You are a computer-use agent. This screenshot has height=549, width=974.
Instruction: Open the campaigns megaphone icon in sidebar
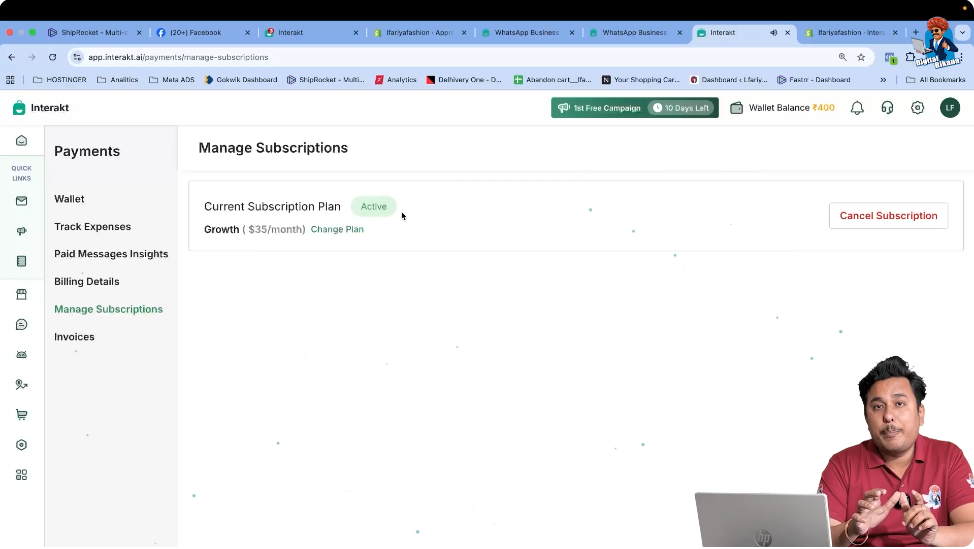click(21, 231)
